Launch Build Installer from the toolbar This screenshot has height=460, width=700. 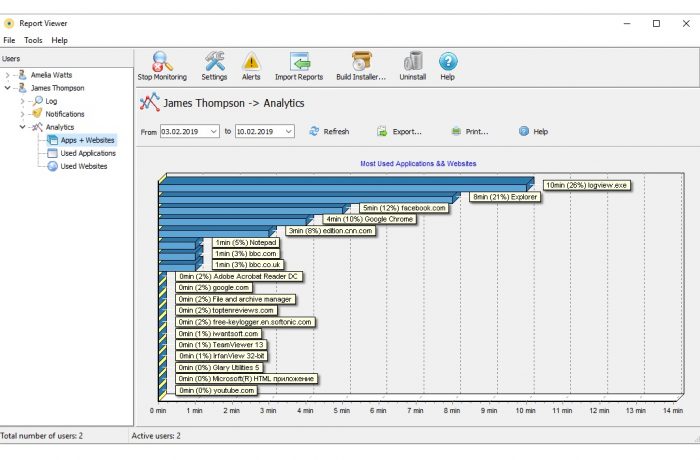click(361, 62)
